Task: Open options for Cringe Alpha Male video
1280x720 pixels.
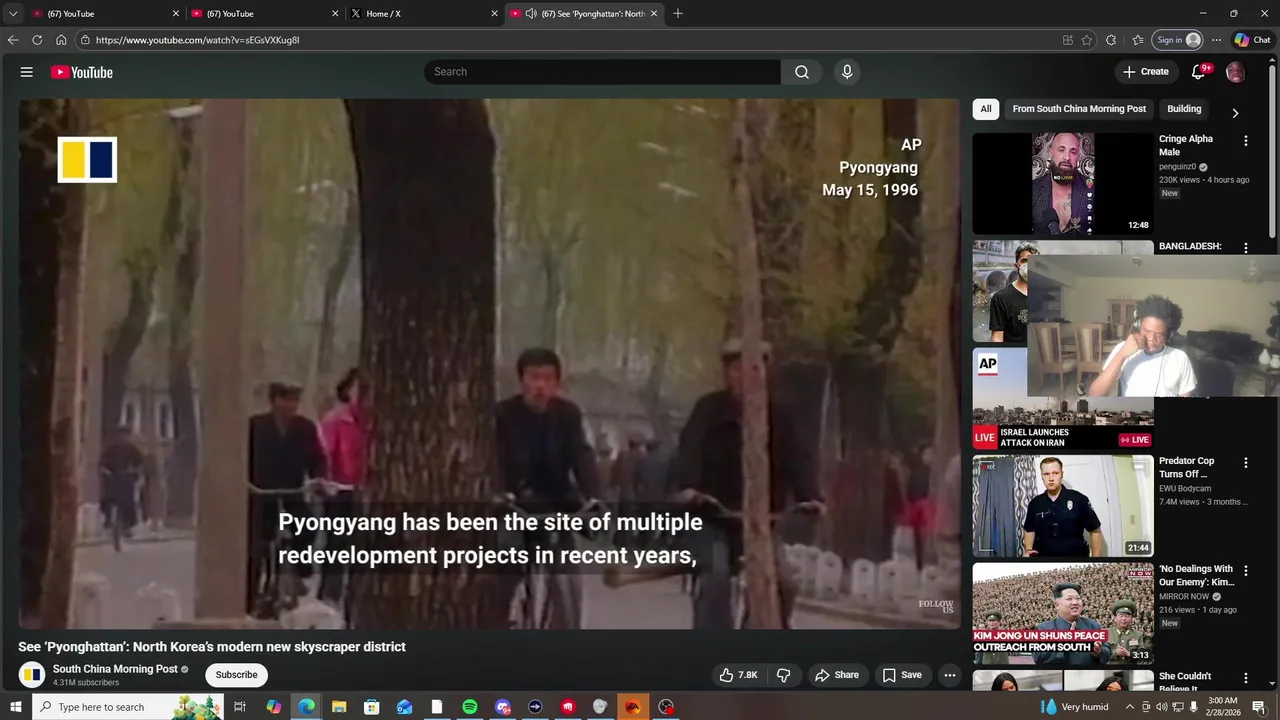Action: 1246,141
